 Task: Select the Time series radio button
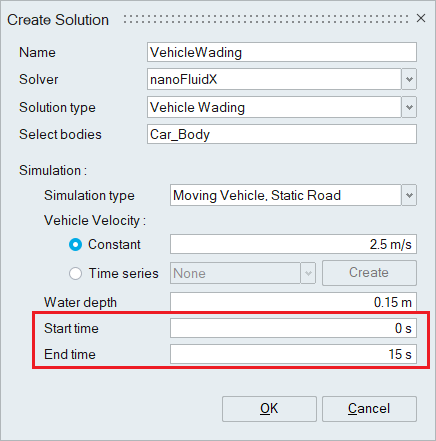pos(75,274)
